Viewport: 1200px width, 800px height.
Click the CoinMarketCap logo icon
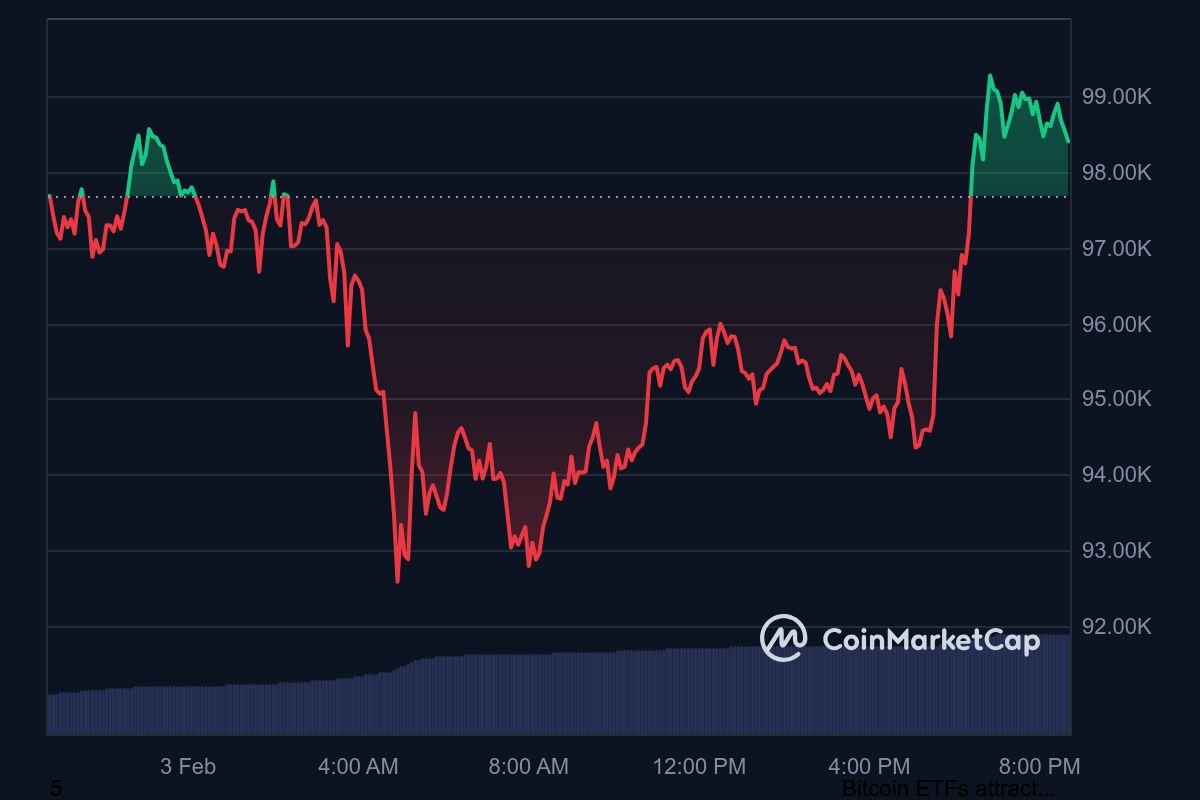pos(783,638)
